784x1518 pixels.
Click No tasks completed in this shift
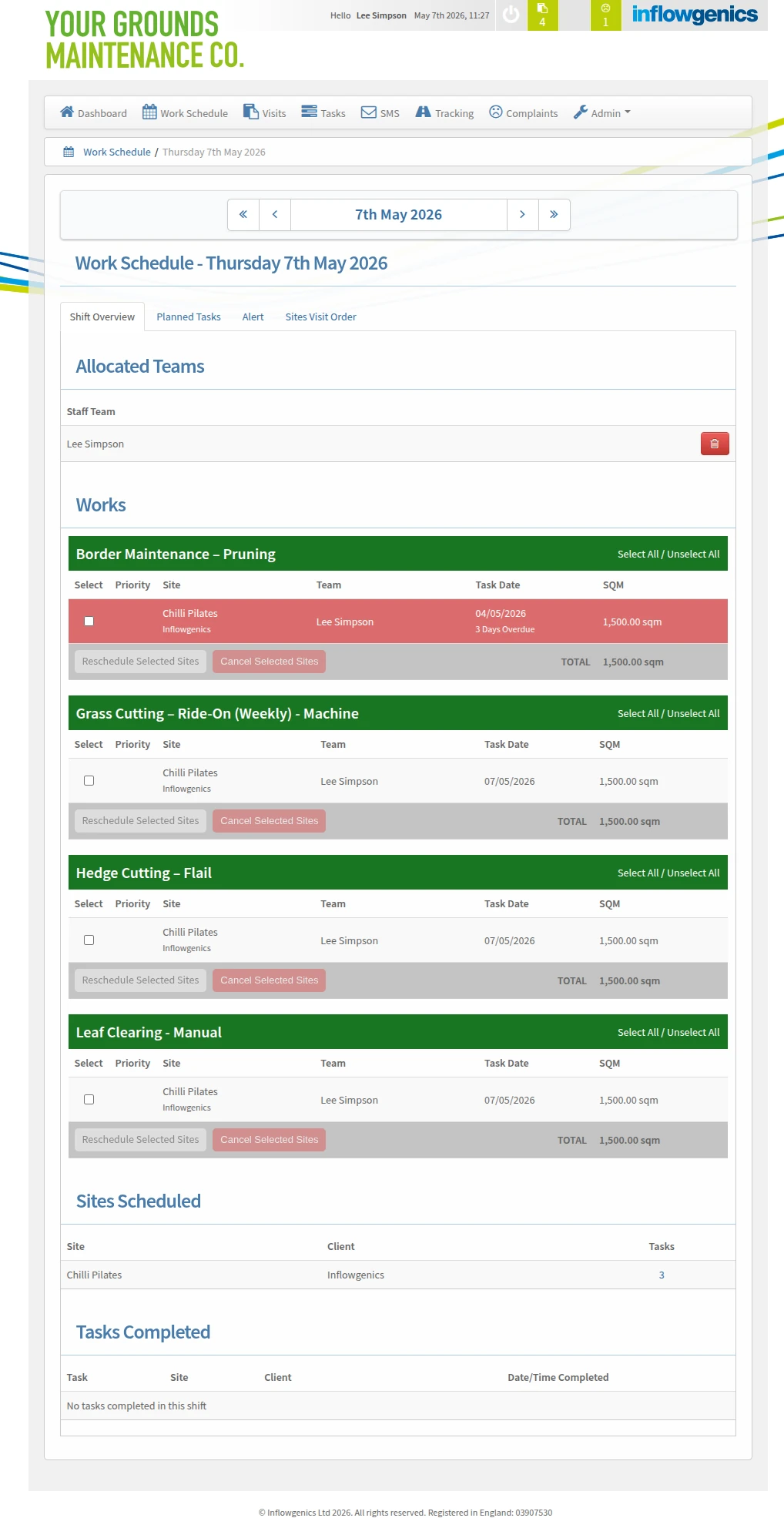(x=136, y=1406)
